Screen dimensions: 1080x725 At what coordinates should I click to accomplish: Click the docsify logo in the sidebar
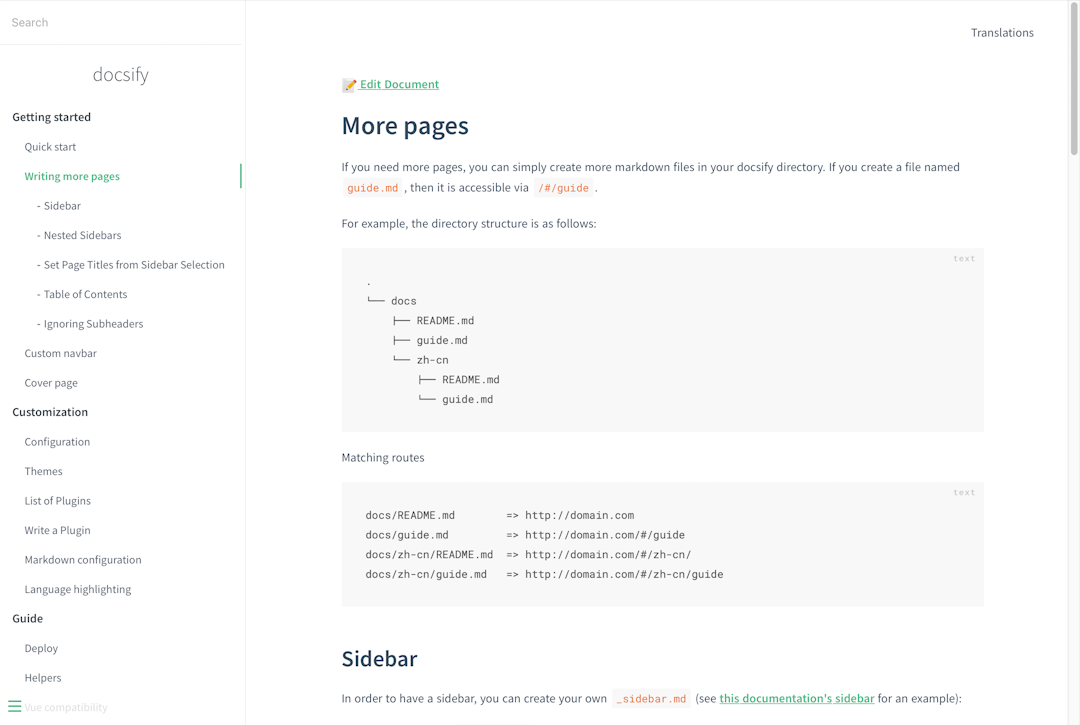coord(121,74)
